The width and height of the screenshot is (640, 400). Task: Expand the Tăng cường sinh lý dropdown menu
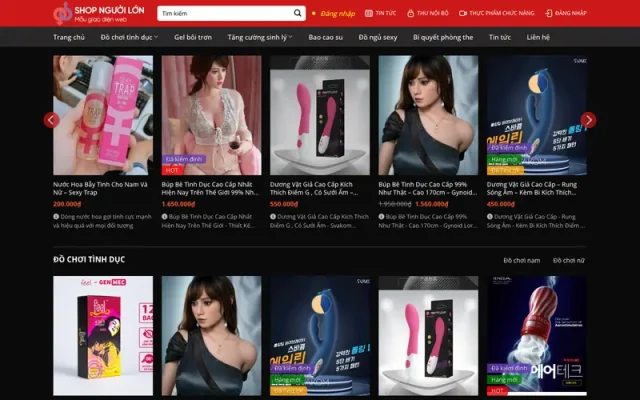point(260,37)
